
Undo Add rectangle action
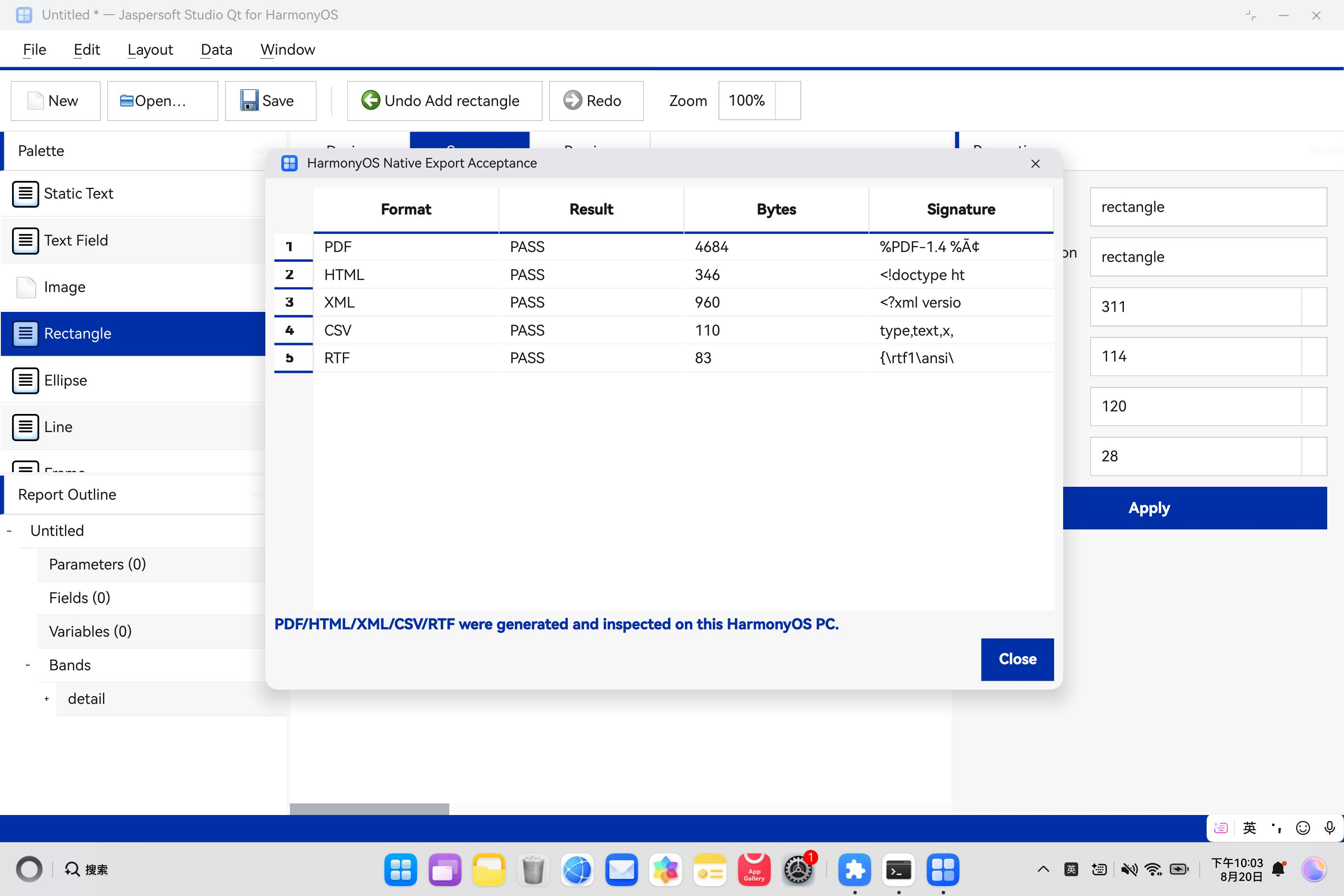(x=445, y=100)
